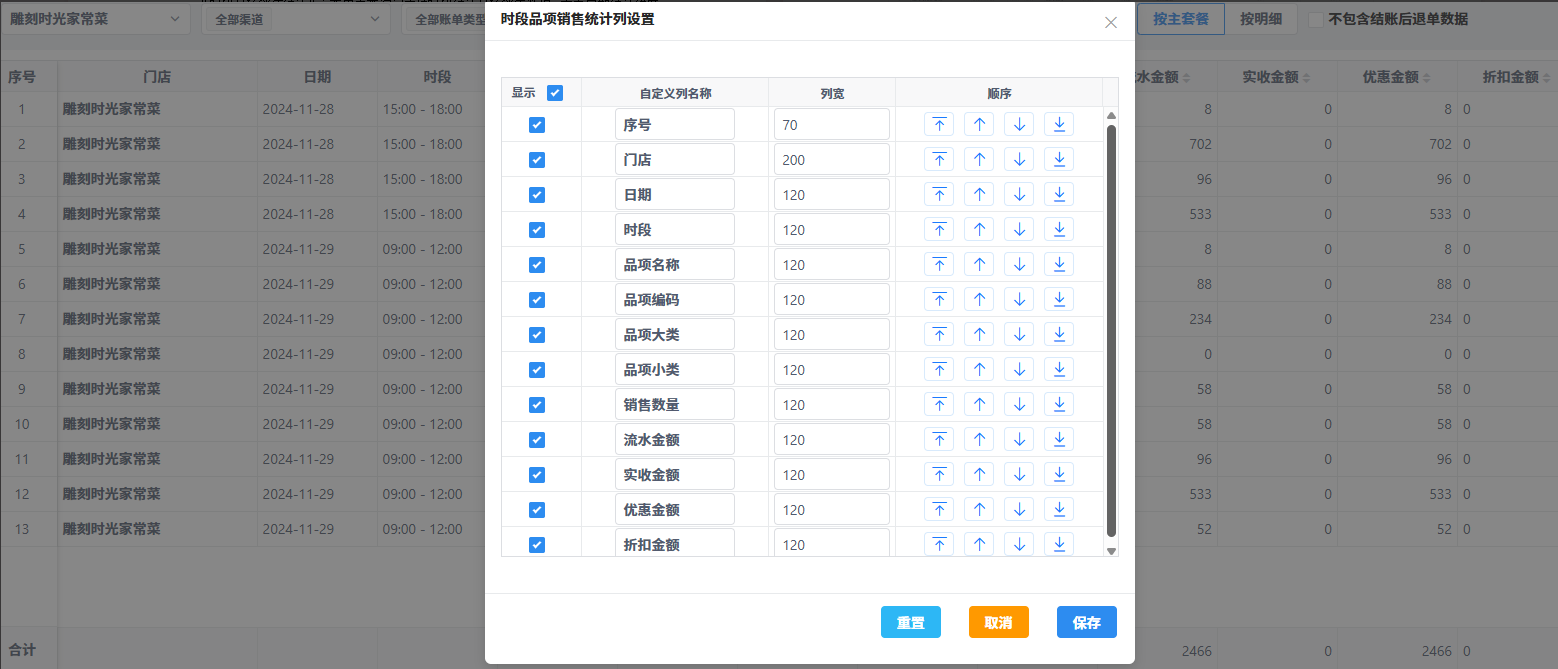Open the 雕刻时光家常菜 store dropdown
Screen dimensions: 1558x669
point(95,19)
